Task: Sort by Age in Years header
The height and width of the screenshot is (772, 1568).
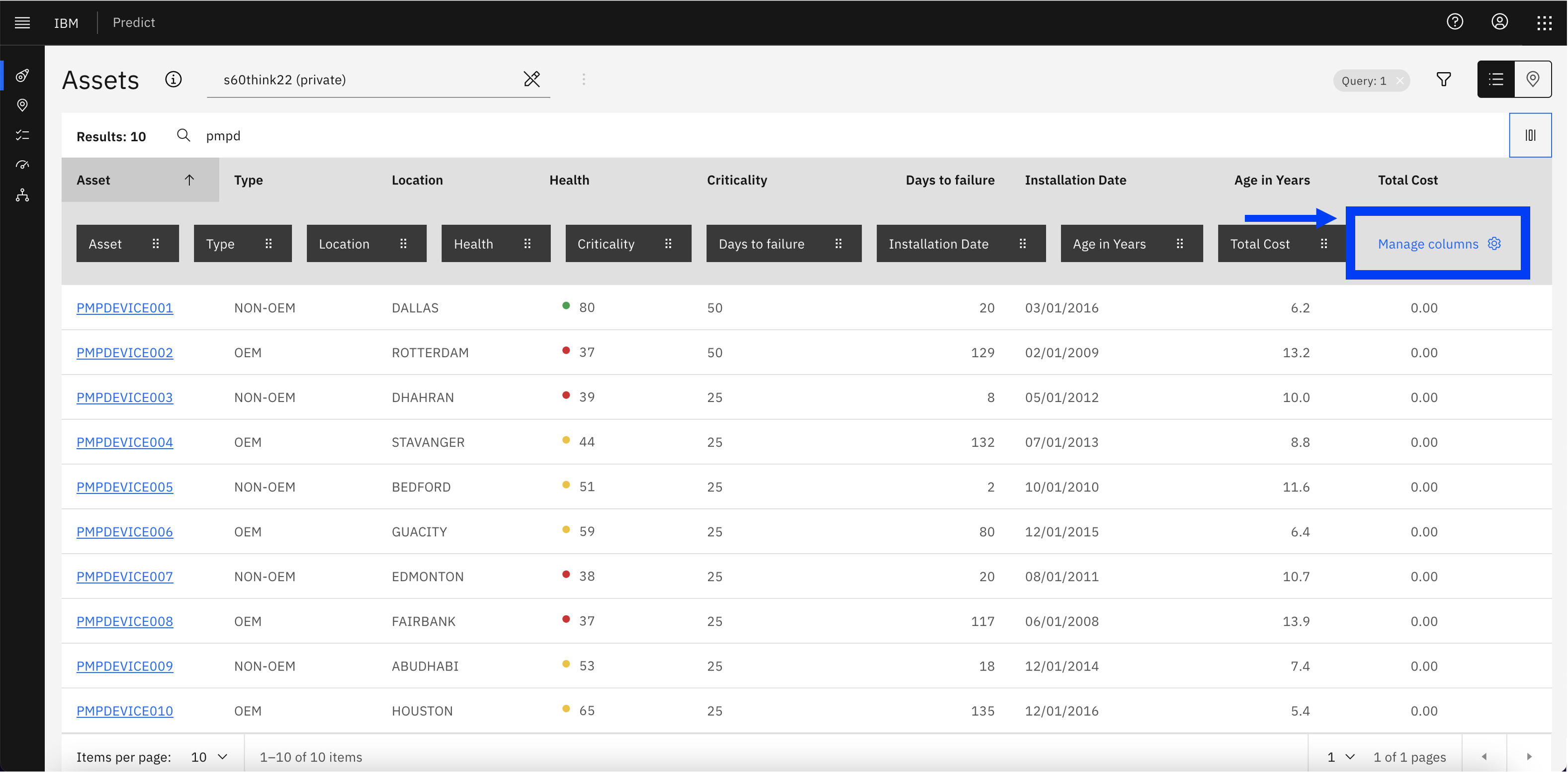Action: click(x=1272, y=180)
